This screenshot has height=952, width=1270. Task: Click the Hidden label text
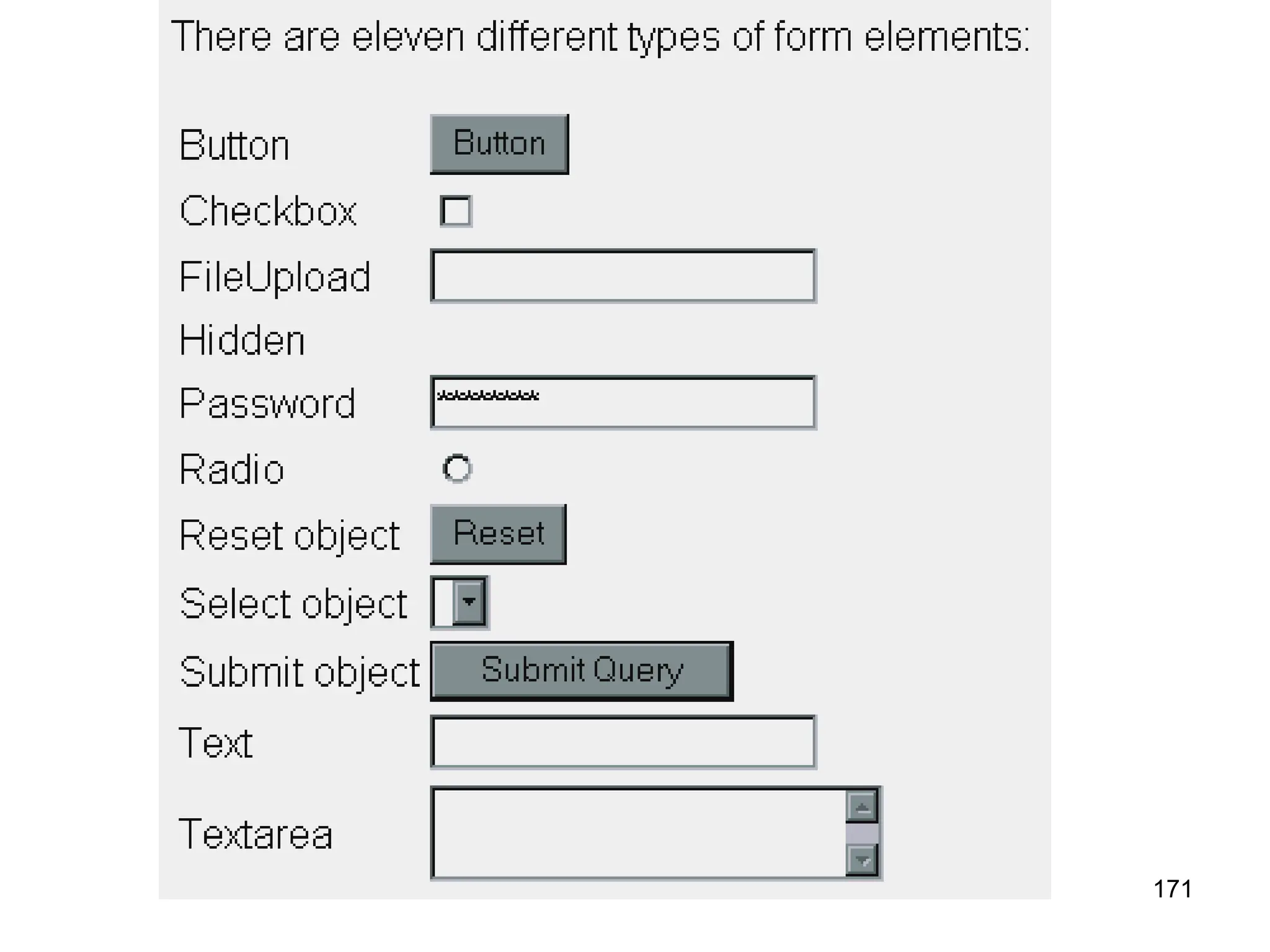pos(242,340)
